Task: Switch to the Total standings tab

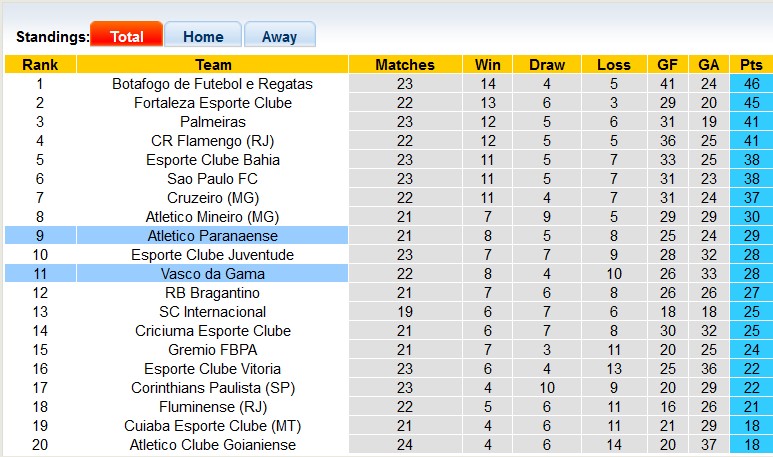Action: click(126, 36)
